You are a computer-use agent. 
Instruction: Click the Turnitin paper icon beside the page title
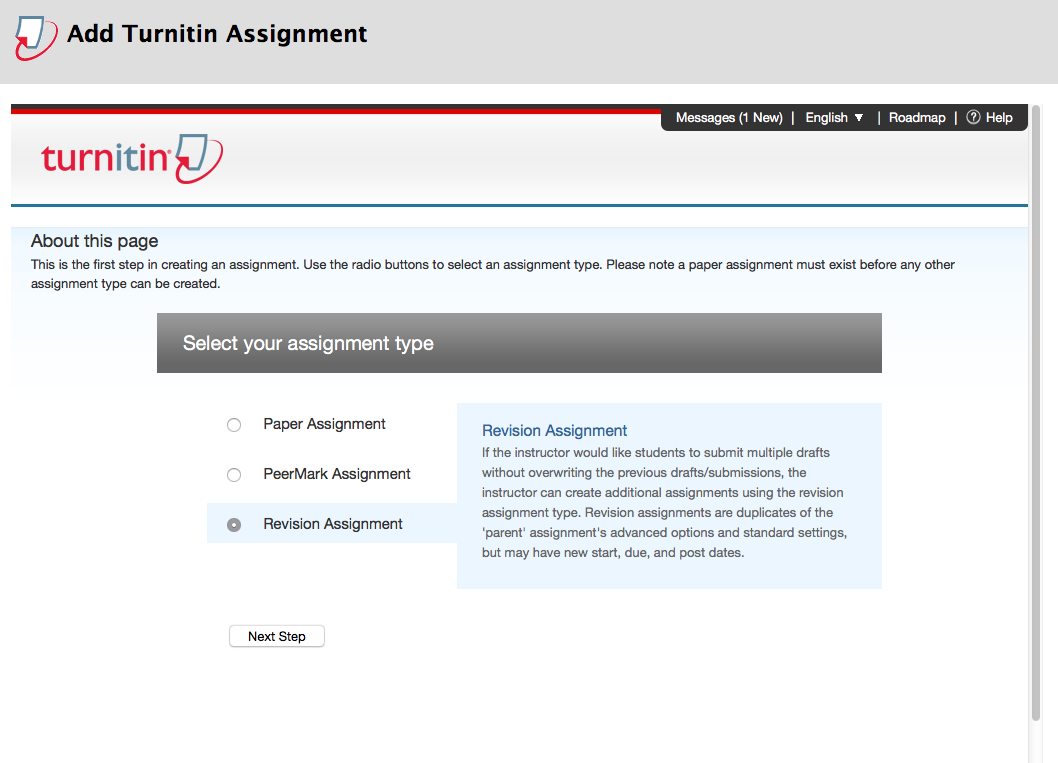(30, 35)
